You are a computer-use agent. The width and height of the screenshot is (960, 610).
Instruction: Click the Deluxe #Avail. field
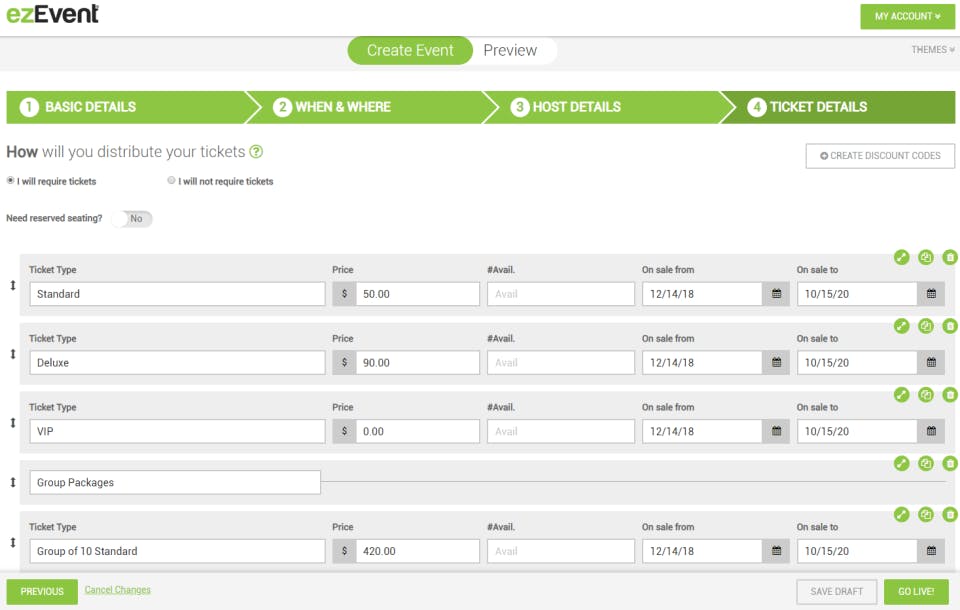click(561, 363)
